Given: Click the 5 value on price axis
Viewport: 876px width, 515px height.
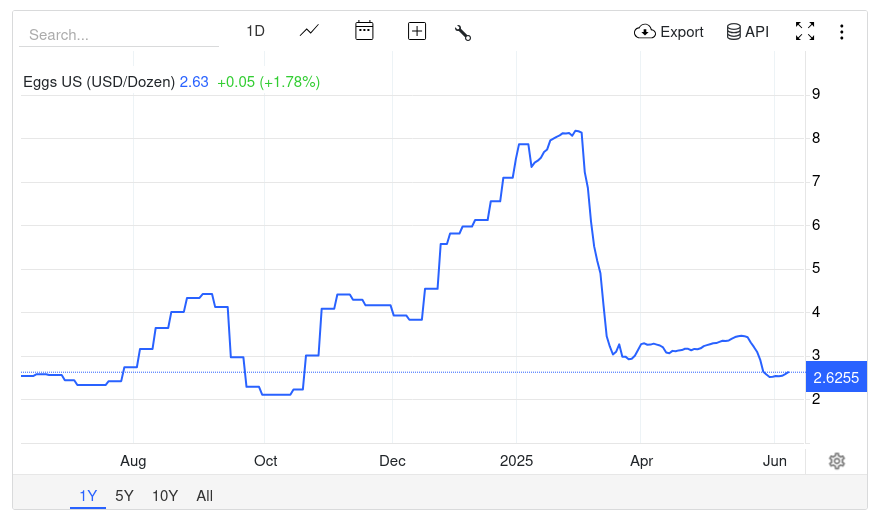Looking at the screenshot, I should [x=816, y=268].
